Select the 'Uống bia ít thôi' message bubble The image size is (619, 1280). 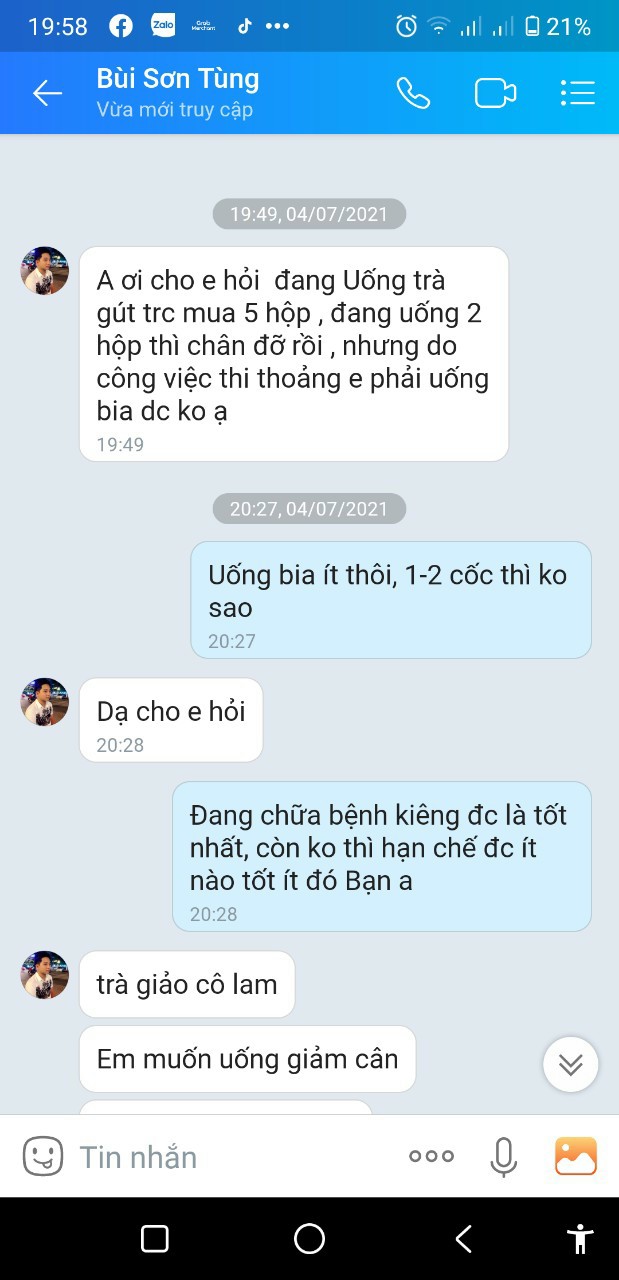(x=391, y=600)
